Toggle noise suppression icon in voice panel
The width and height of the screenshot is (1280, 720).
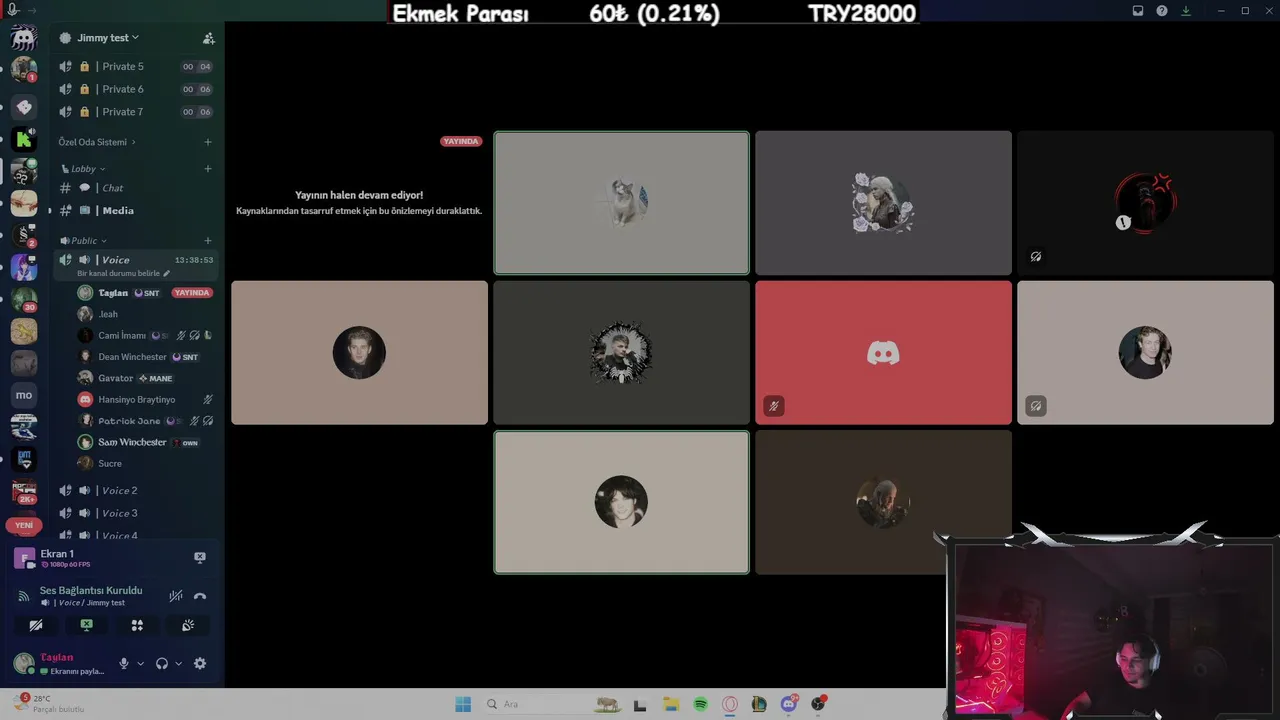175,596
